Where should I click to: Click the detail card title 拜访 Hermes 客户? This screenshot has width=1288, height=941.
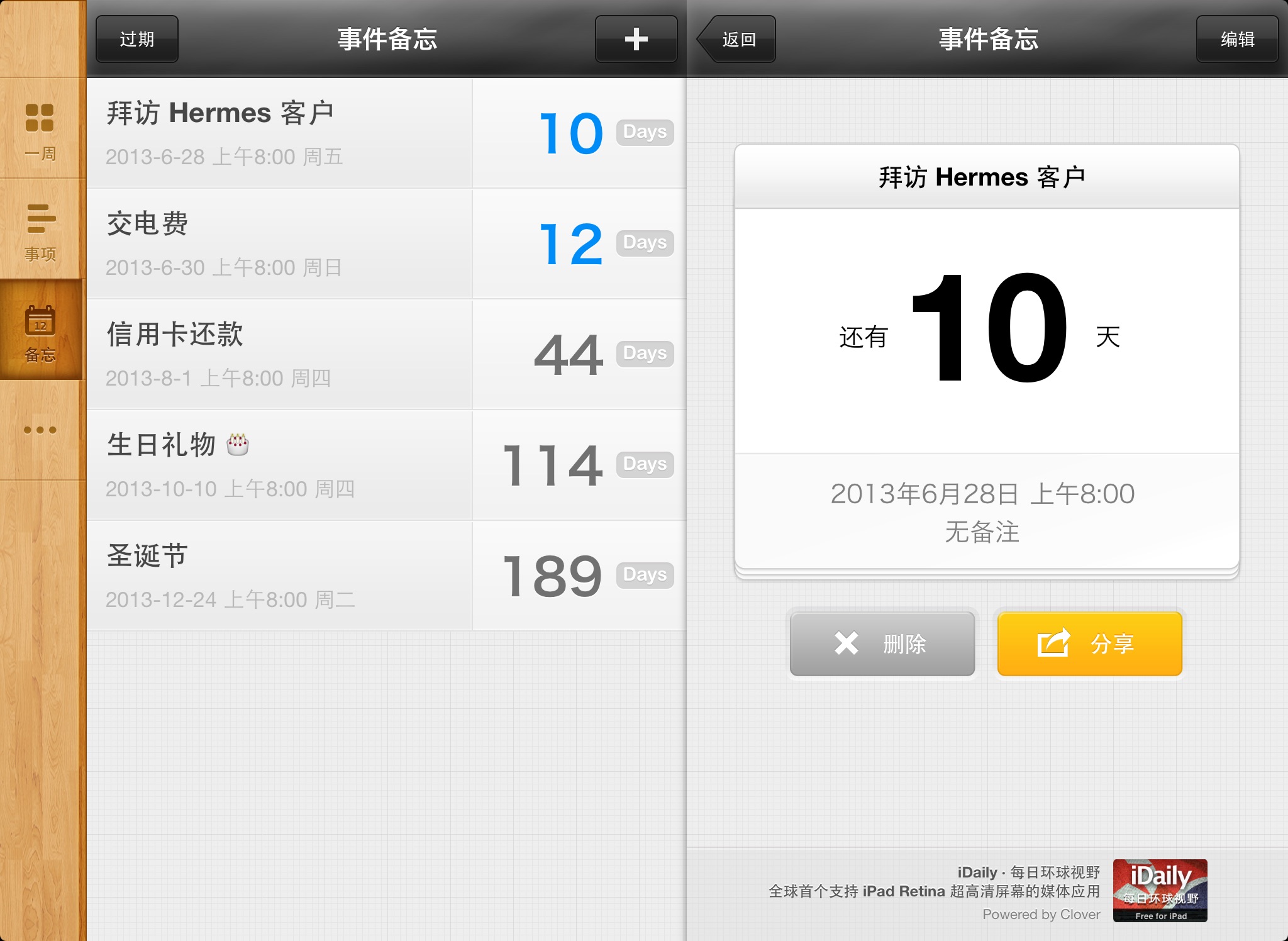tap(982, 177)
